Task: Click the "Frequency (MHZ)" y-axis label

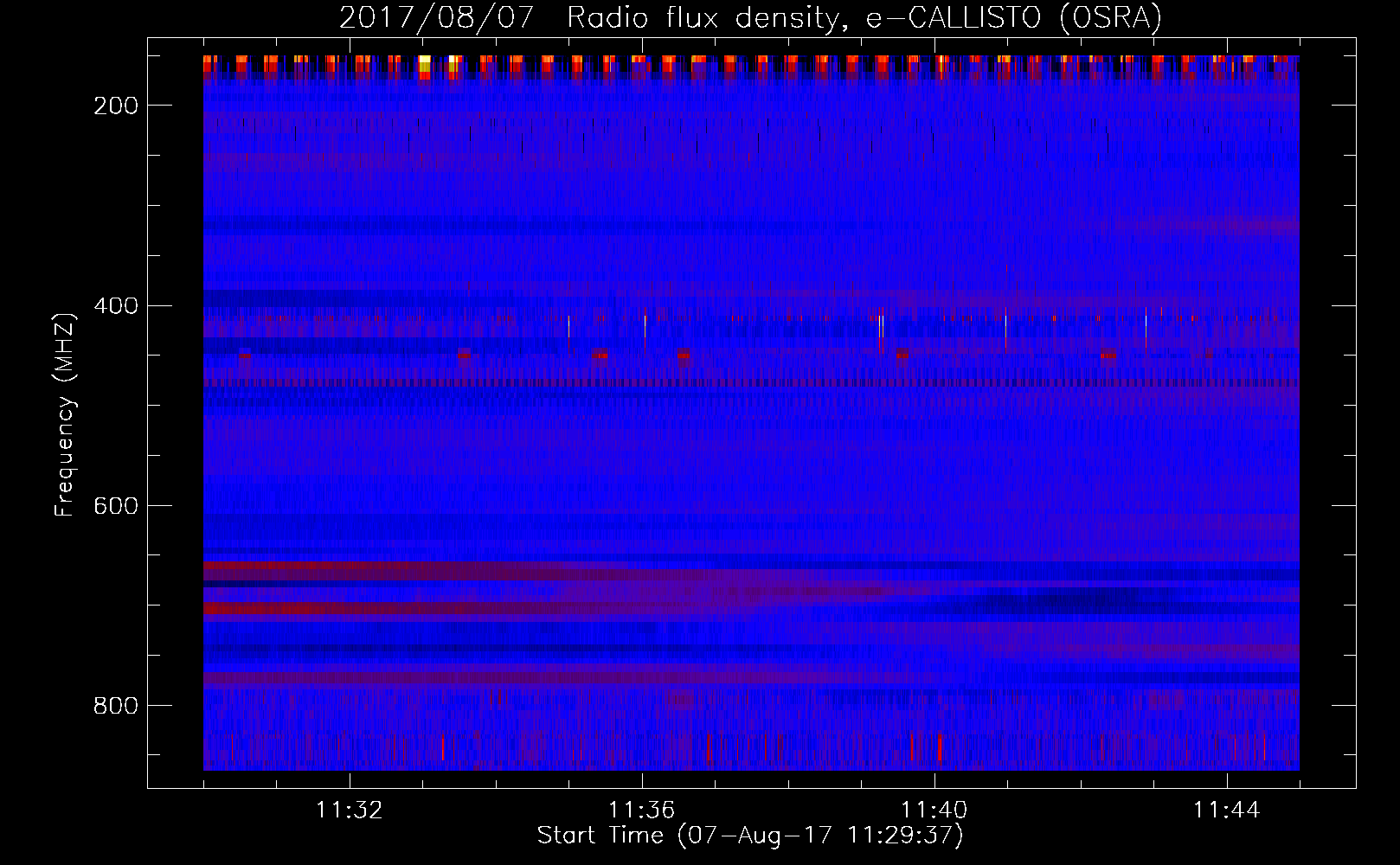Action: pyautogui.click(x=65, y=415)
